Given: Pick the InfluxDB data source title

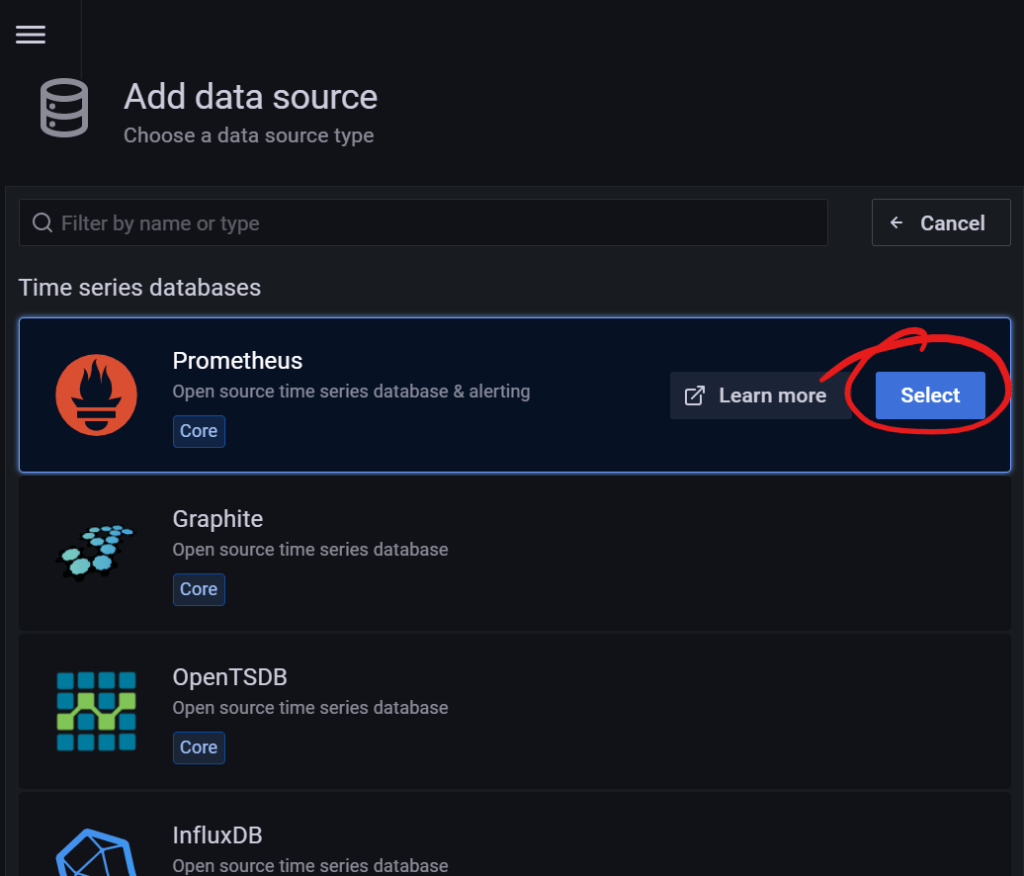Looking at the screenshot, I should point(217,835).
